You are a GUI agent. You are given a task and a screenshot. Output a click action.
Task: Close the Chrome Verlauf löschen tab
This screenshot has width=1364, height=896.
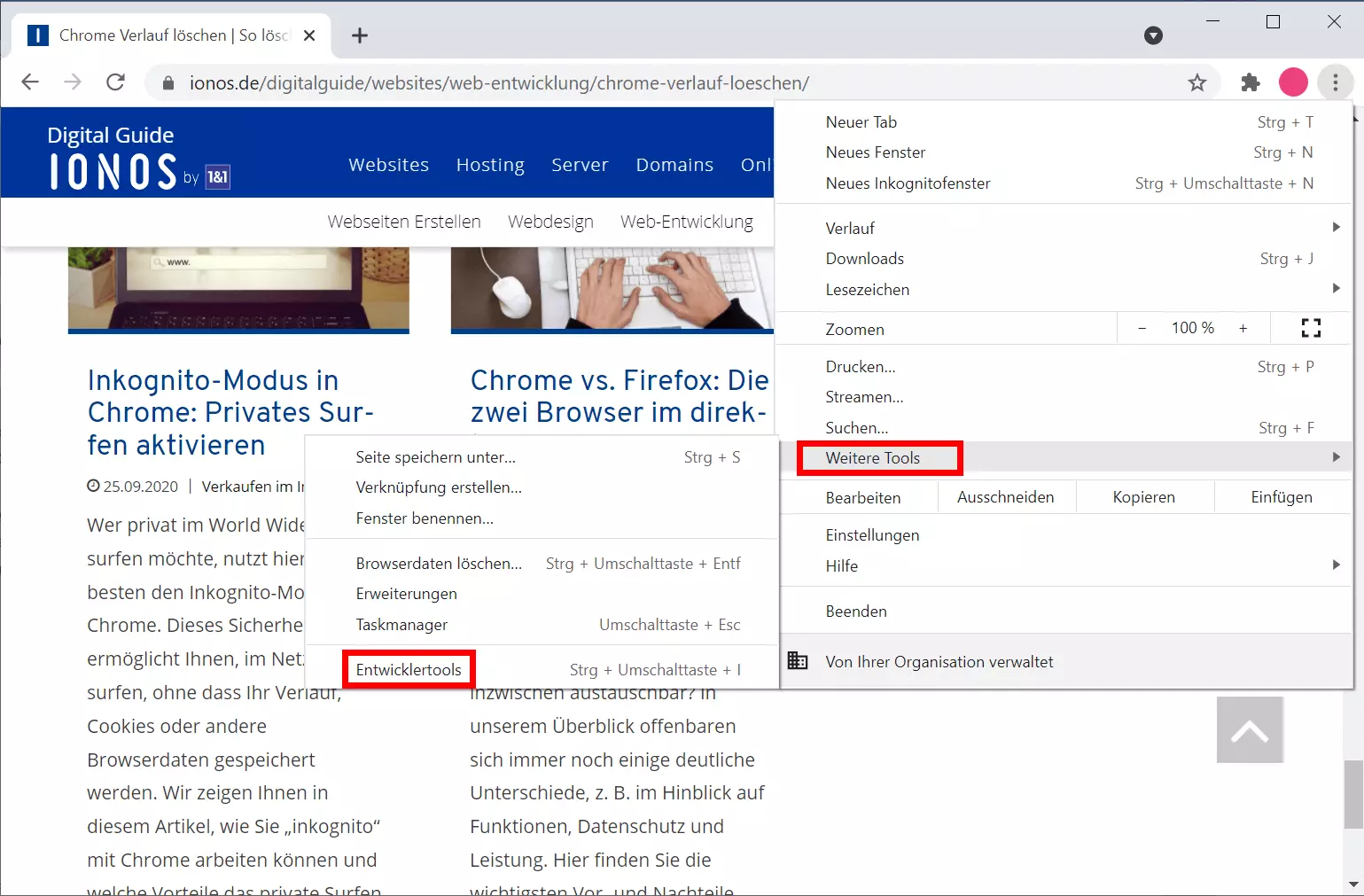click(x=309, y=35)
